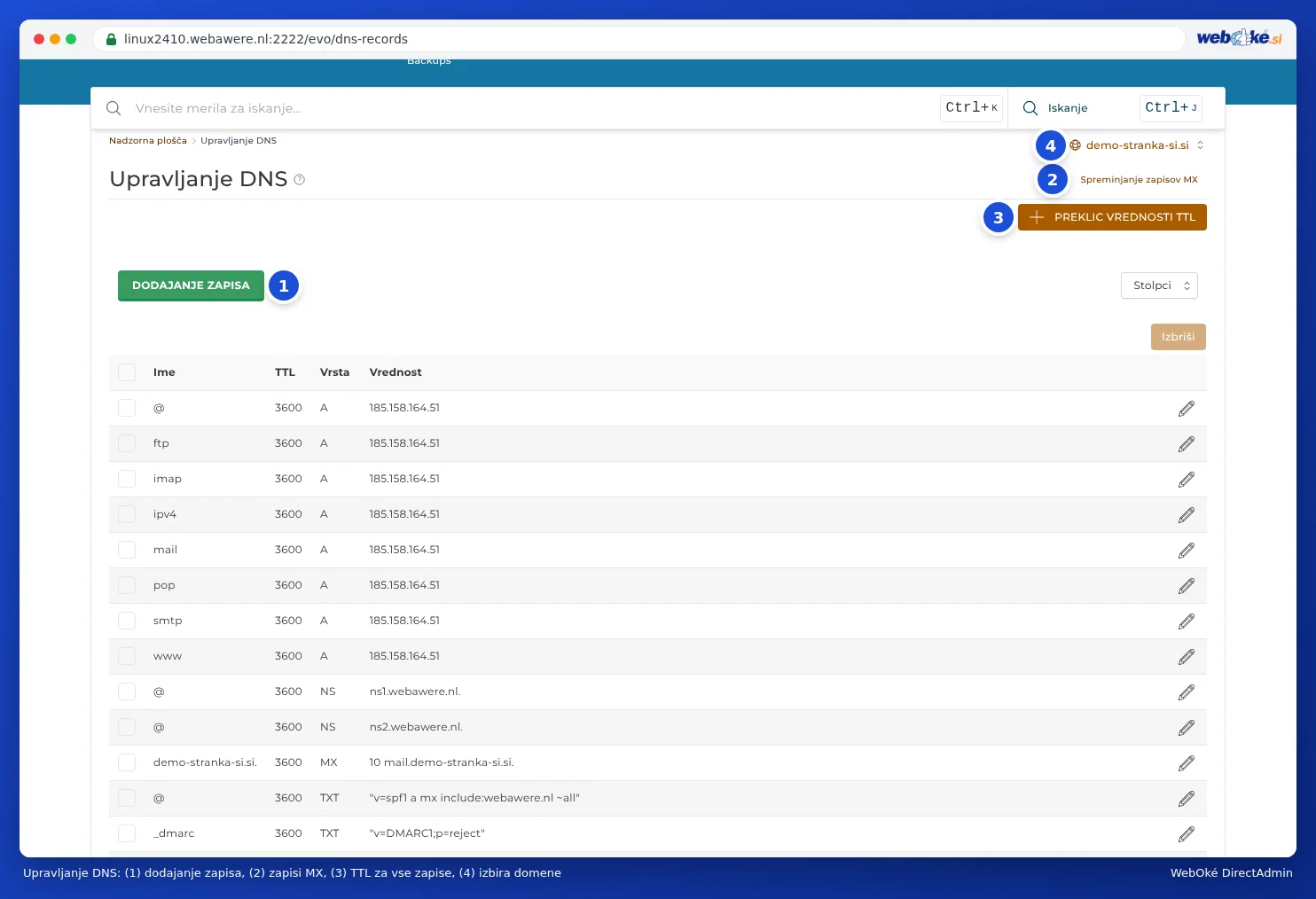The image size is (1316, 899).
Task: Select the mail record checkbox
Action: pos(127,550)
